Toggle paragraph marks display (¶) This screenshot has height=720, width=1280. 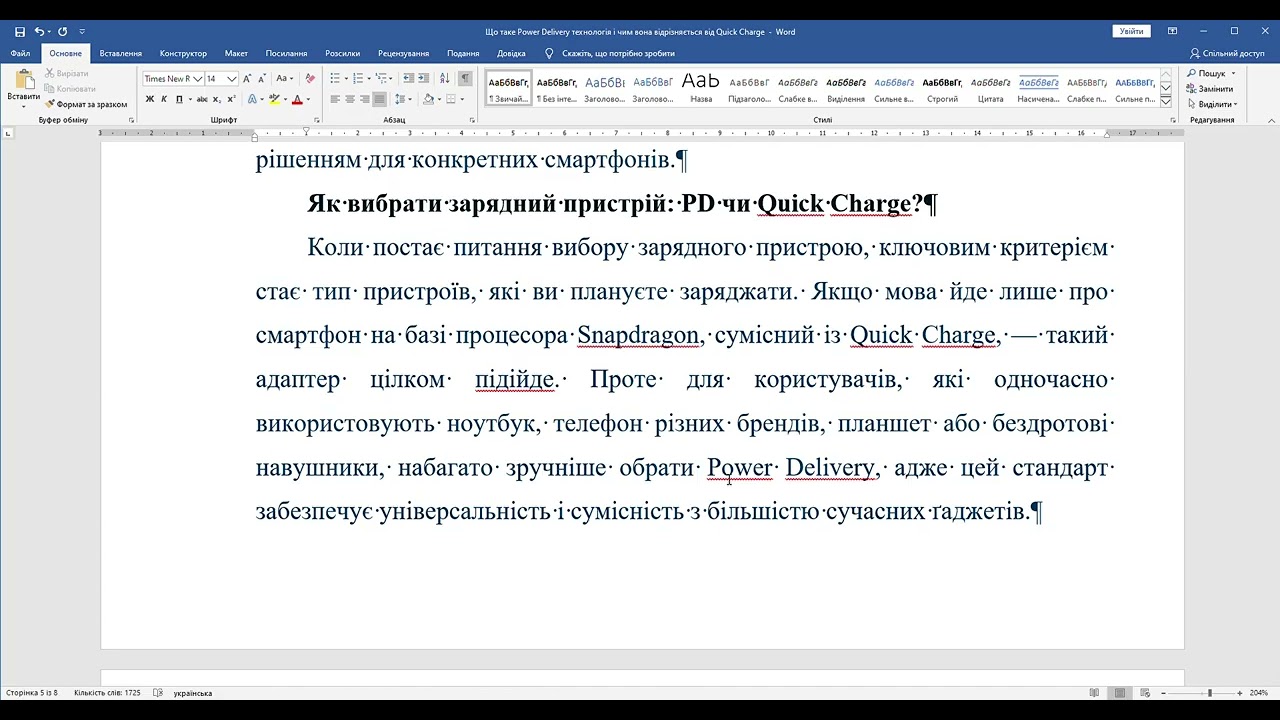point(465,78)
